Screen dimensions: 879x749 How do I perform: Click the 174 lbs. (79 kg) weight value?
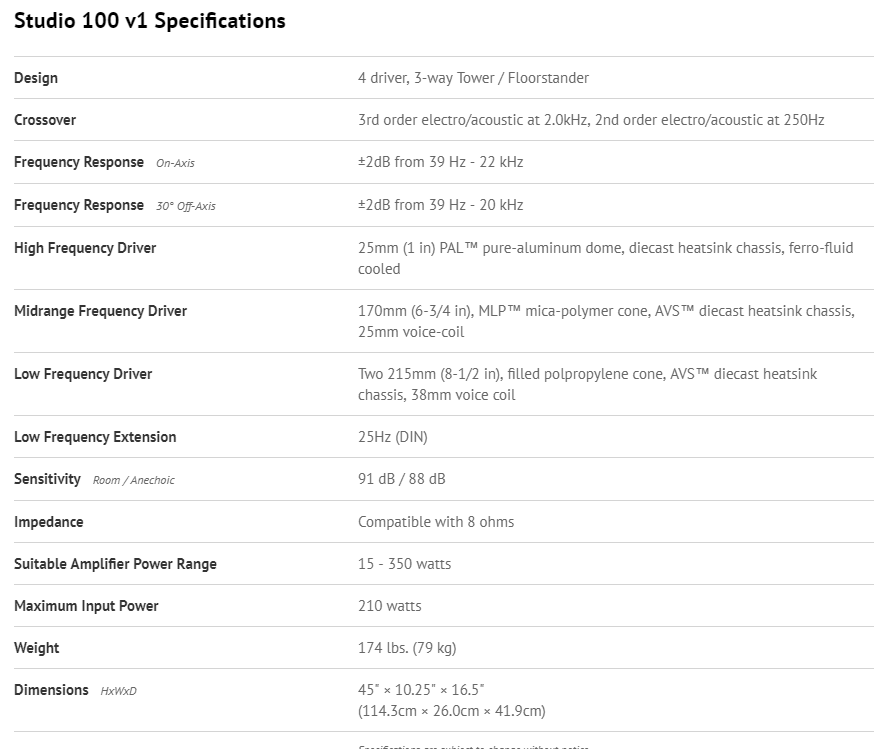coord(406,648)
